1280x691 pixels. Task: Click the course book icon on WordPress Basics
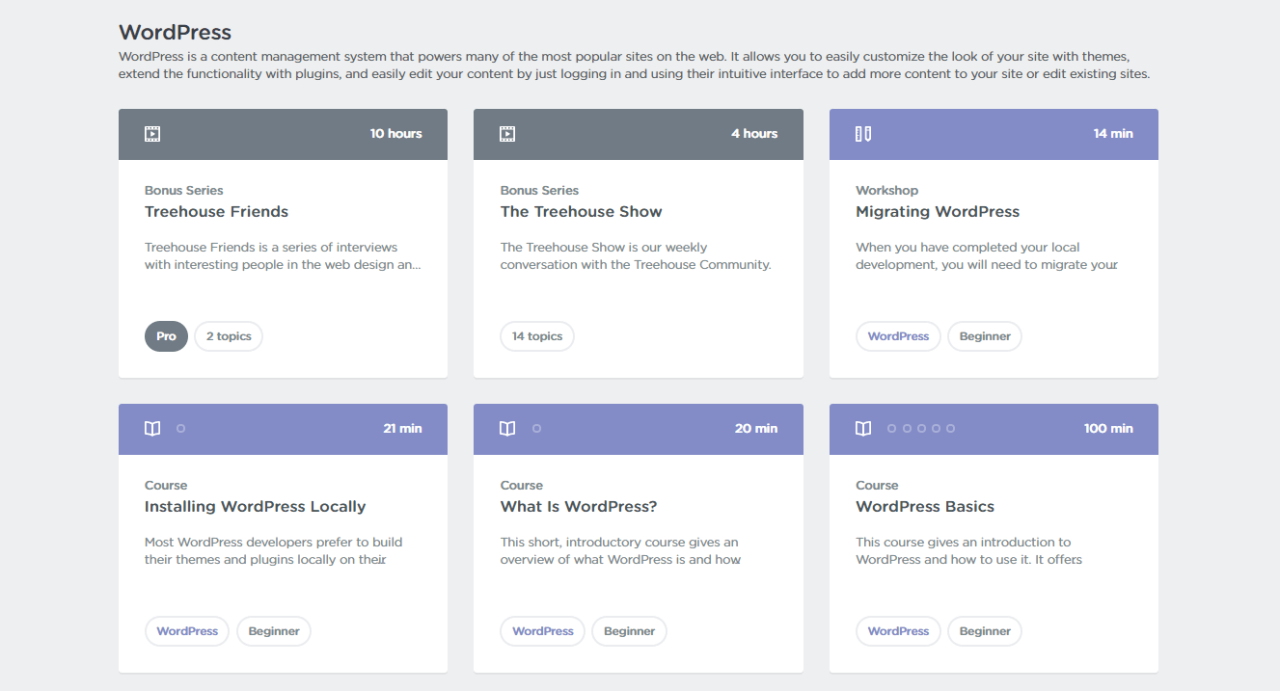point(862,428)
